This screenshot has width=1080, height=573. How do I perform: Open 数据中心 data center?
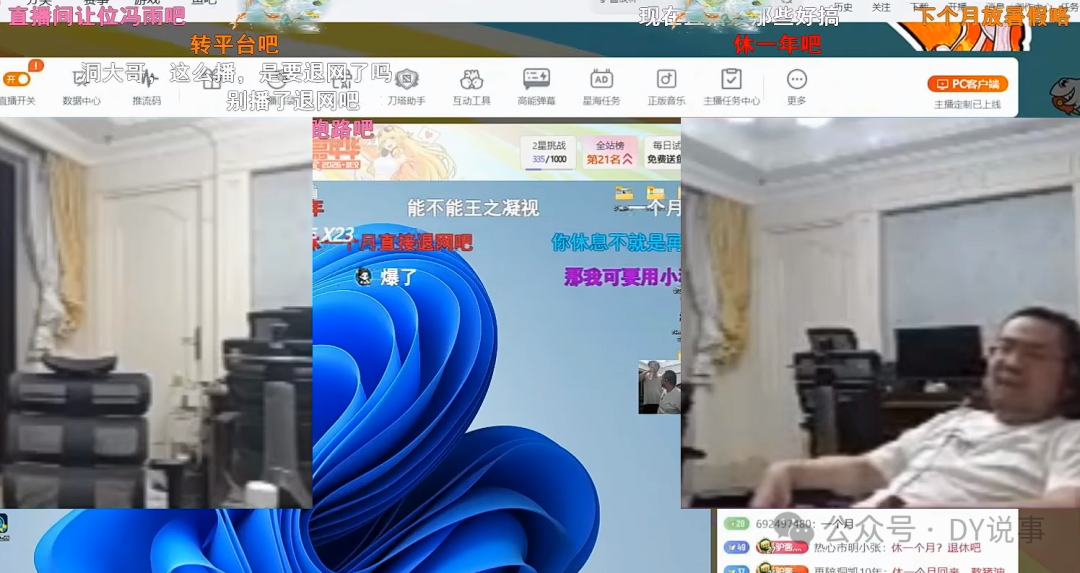point(81,87)
